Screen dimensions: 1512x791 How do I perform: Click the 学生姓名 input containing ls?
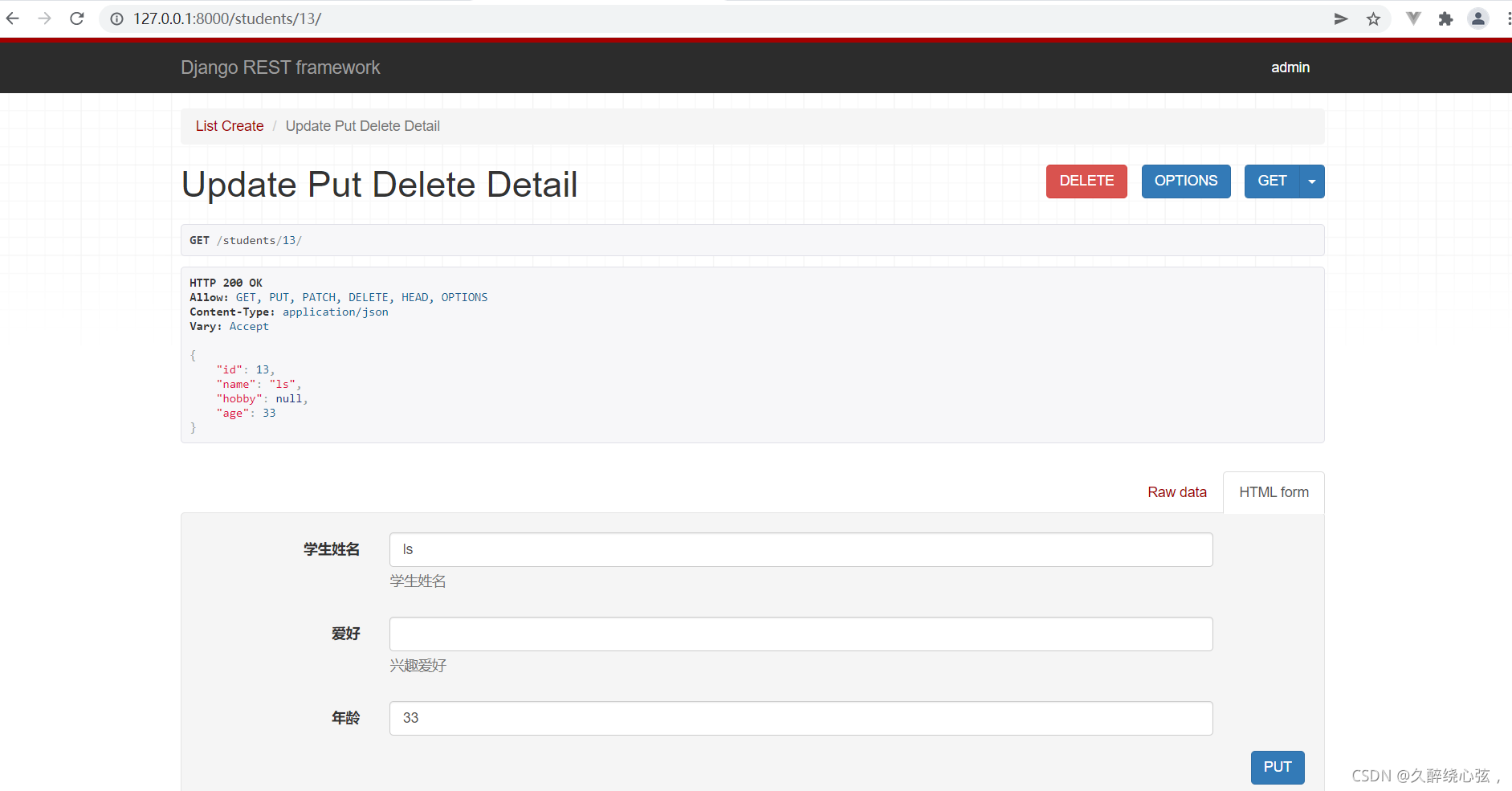(801, 549)
